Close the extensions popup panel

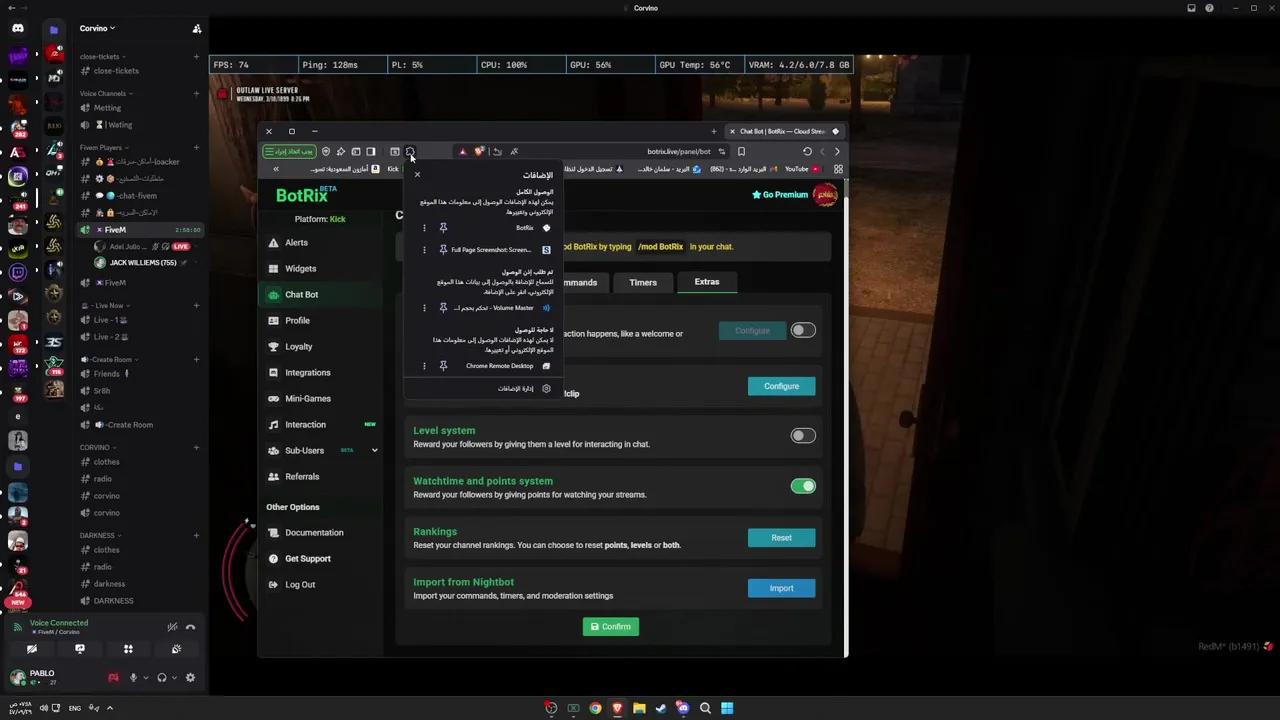click(417, 175)
